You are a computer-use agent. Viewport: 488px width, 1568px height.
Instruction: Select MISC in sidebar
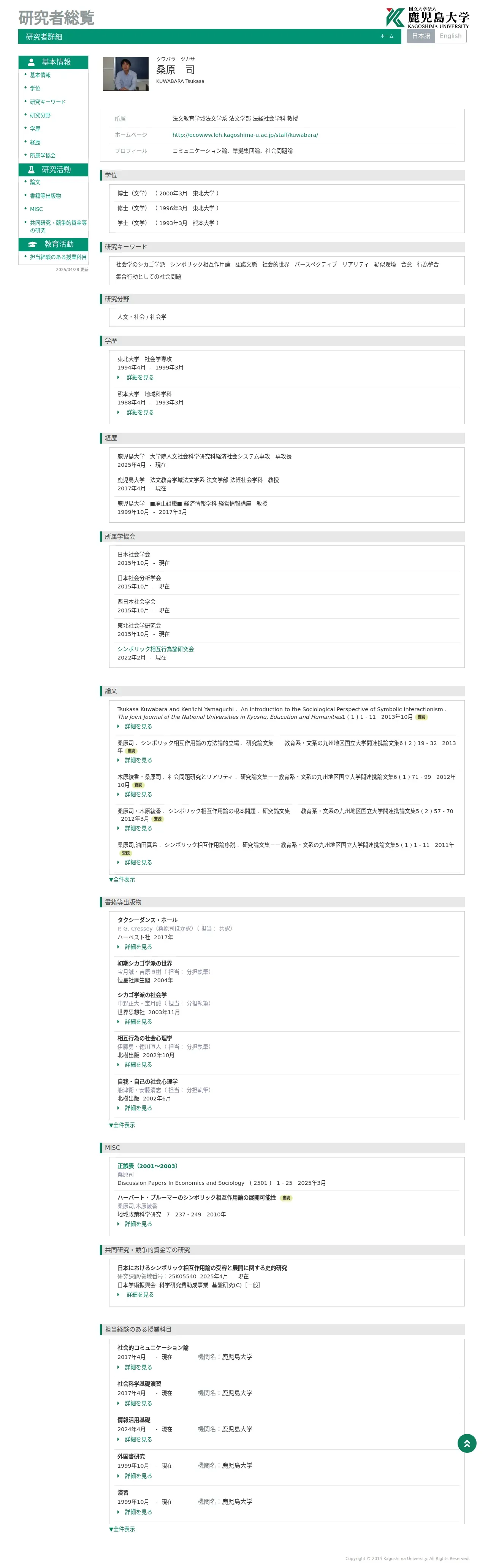[x=36, y=209]
